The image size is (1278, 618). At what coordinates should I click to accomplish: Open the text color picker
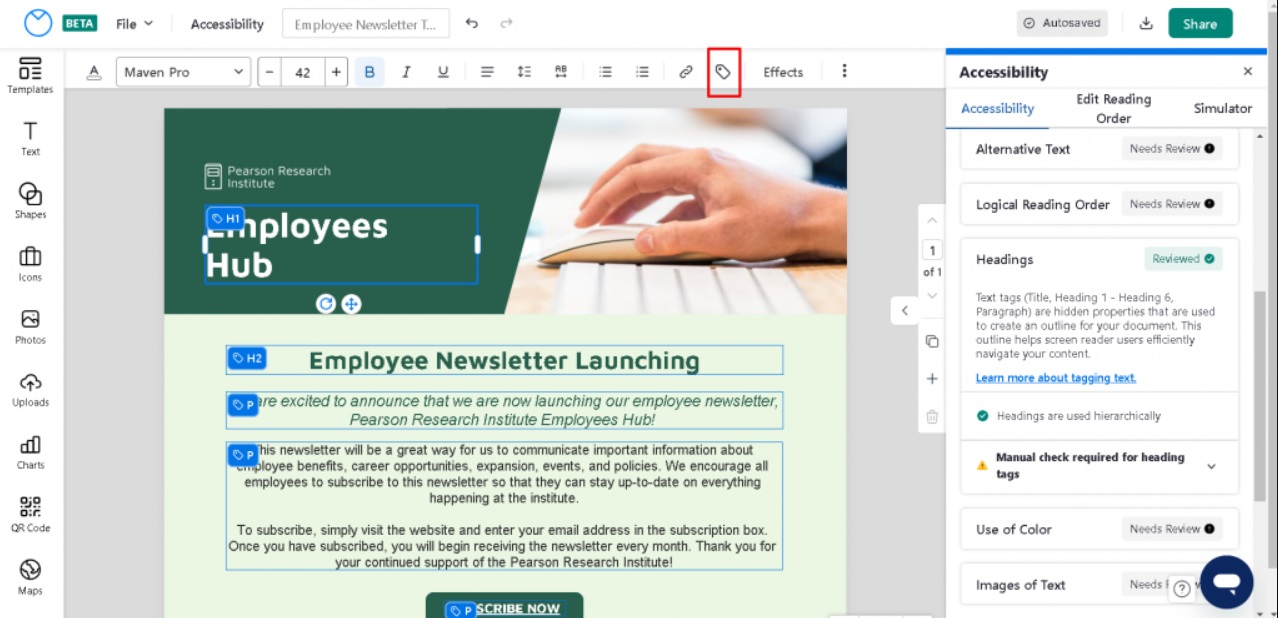tap(94, 72)
